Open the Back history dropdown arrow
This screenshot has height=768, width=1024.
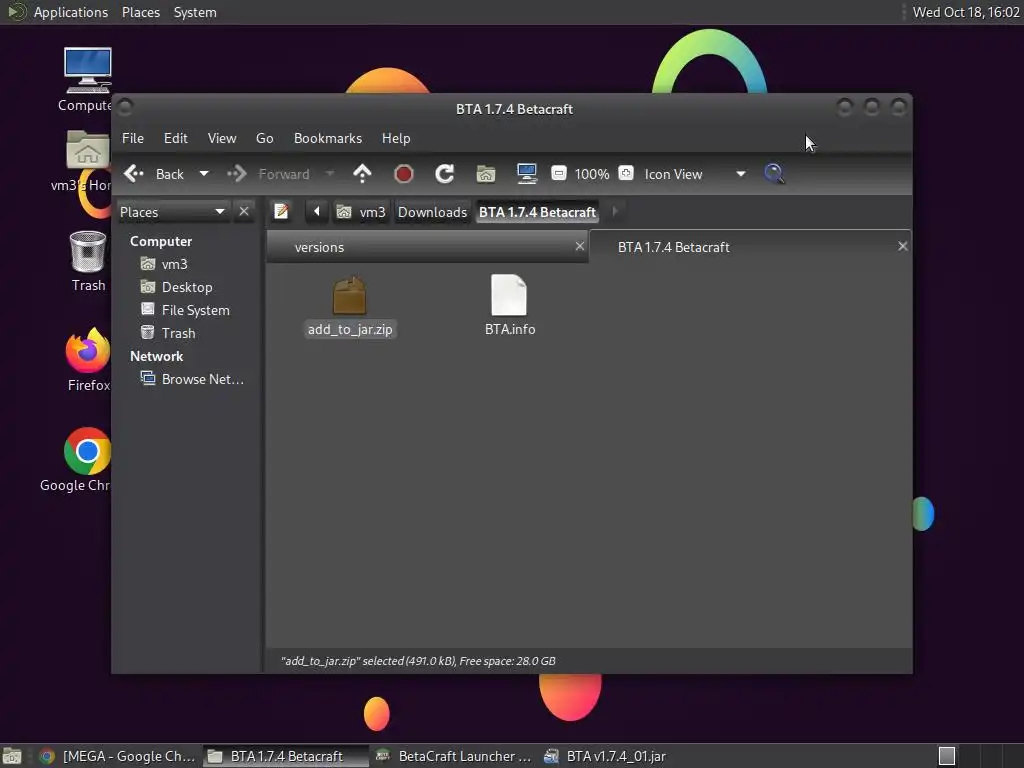[x=204, y=174]
